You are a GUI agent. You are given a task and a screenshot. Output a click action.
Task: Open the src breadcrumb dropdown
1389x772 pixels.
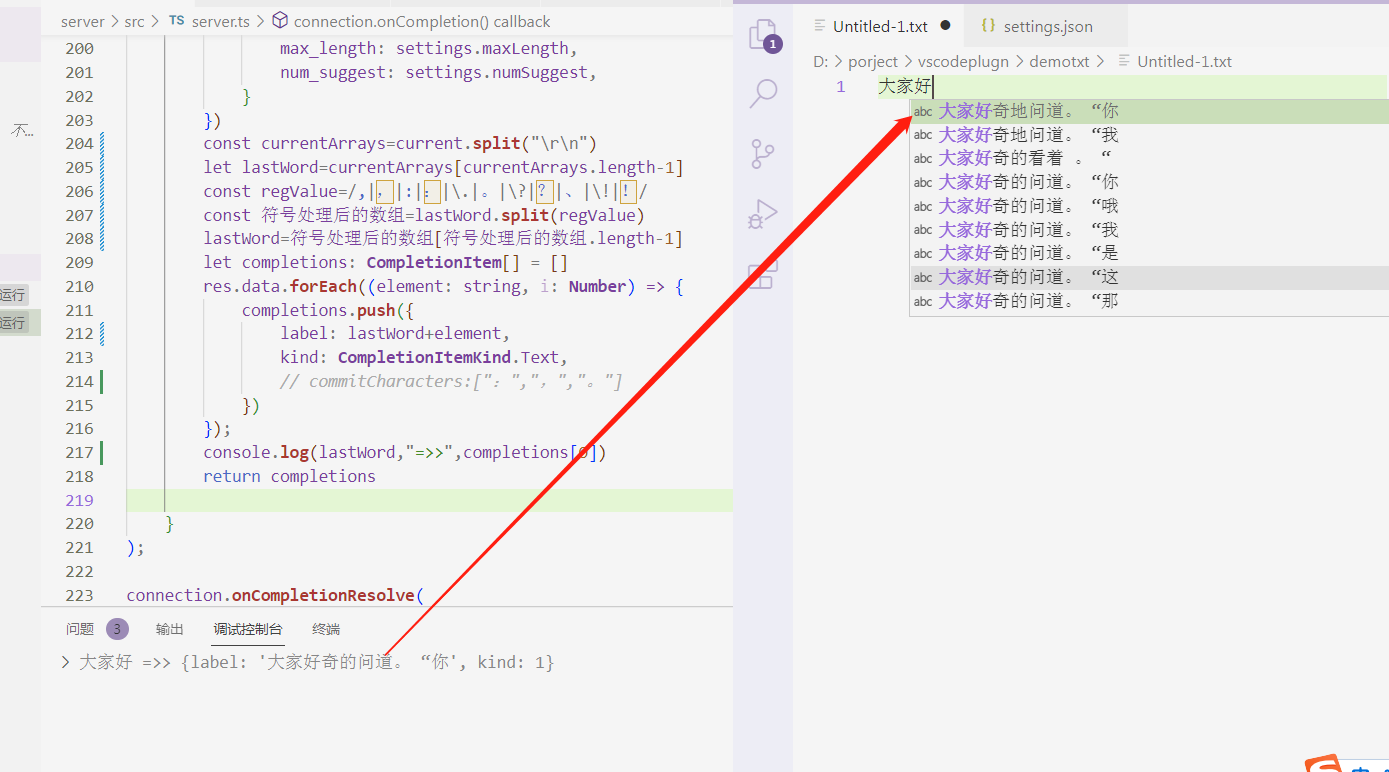point(133,21)
